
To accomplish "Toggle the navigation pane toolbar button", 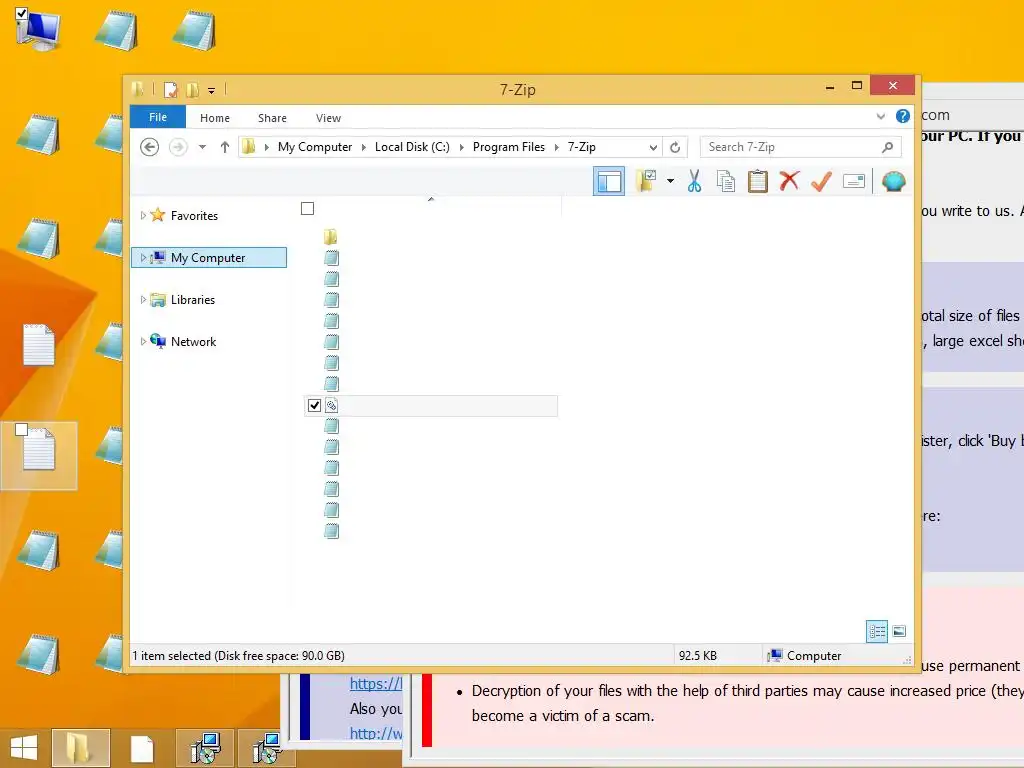I will (x=609, y=182).
